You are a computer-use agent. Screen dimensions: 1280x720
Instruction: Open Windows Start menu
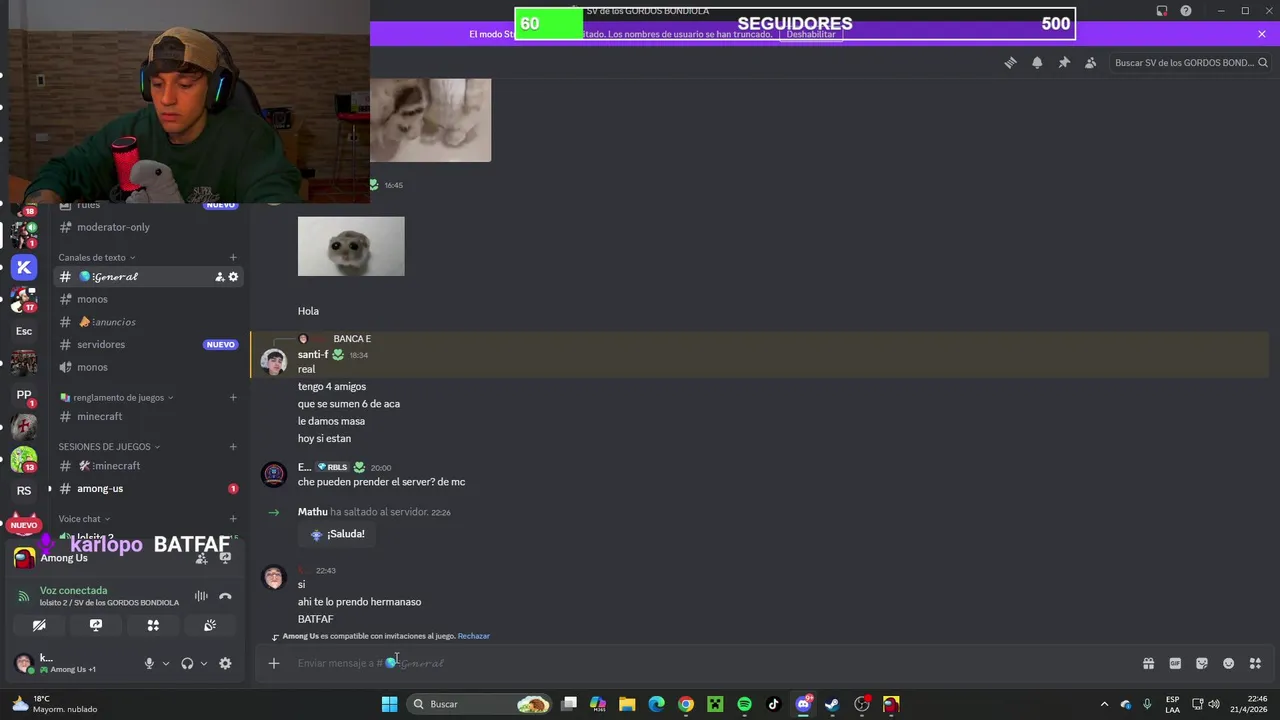[389, 704]
